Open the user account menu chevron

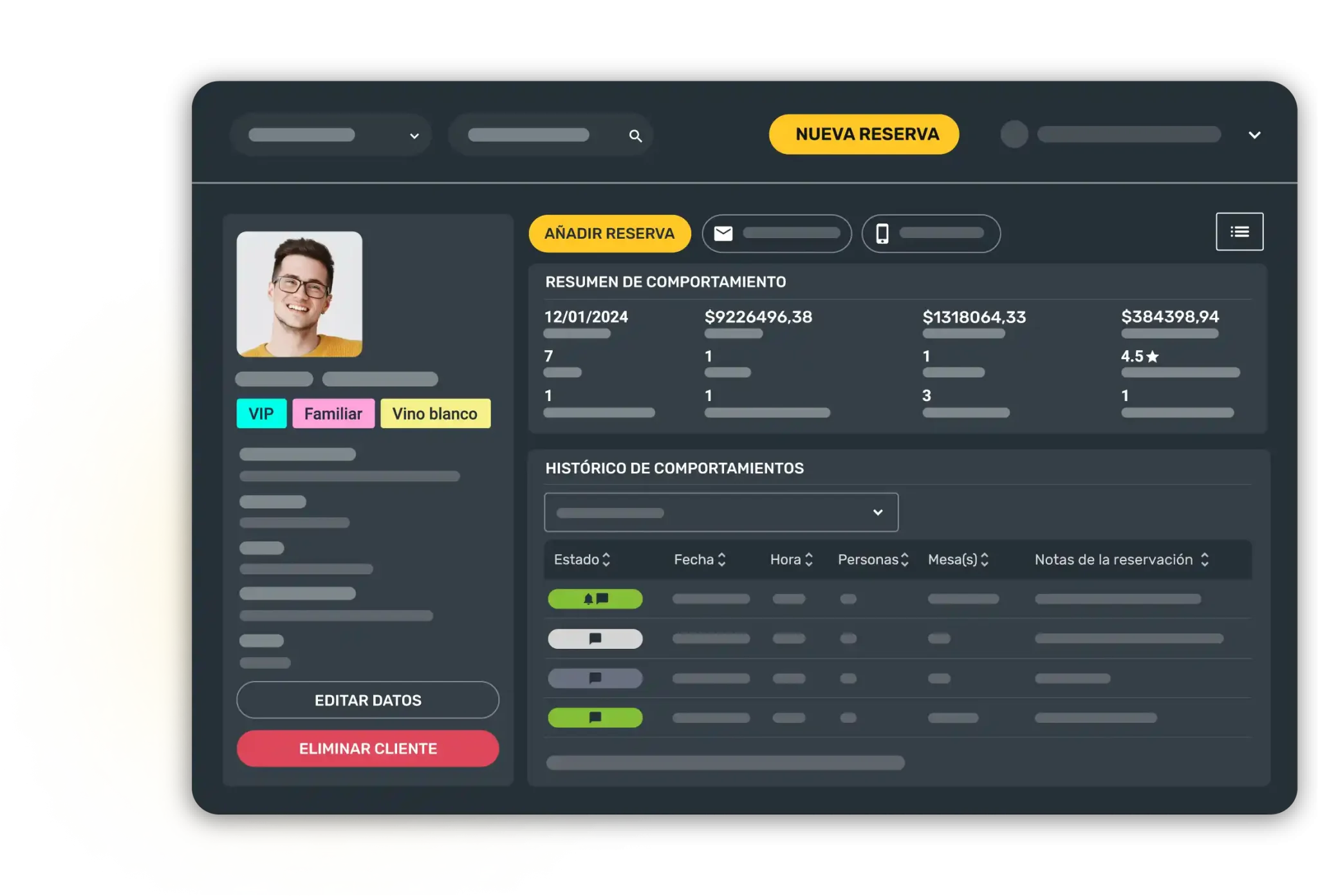point(1254,135)
